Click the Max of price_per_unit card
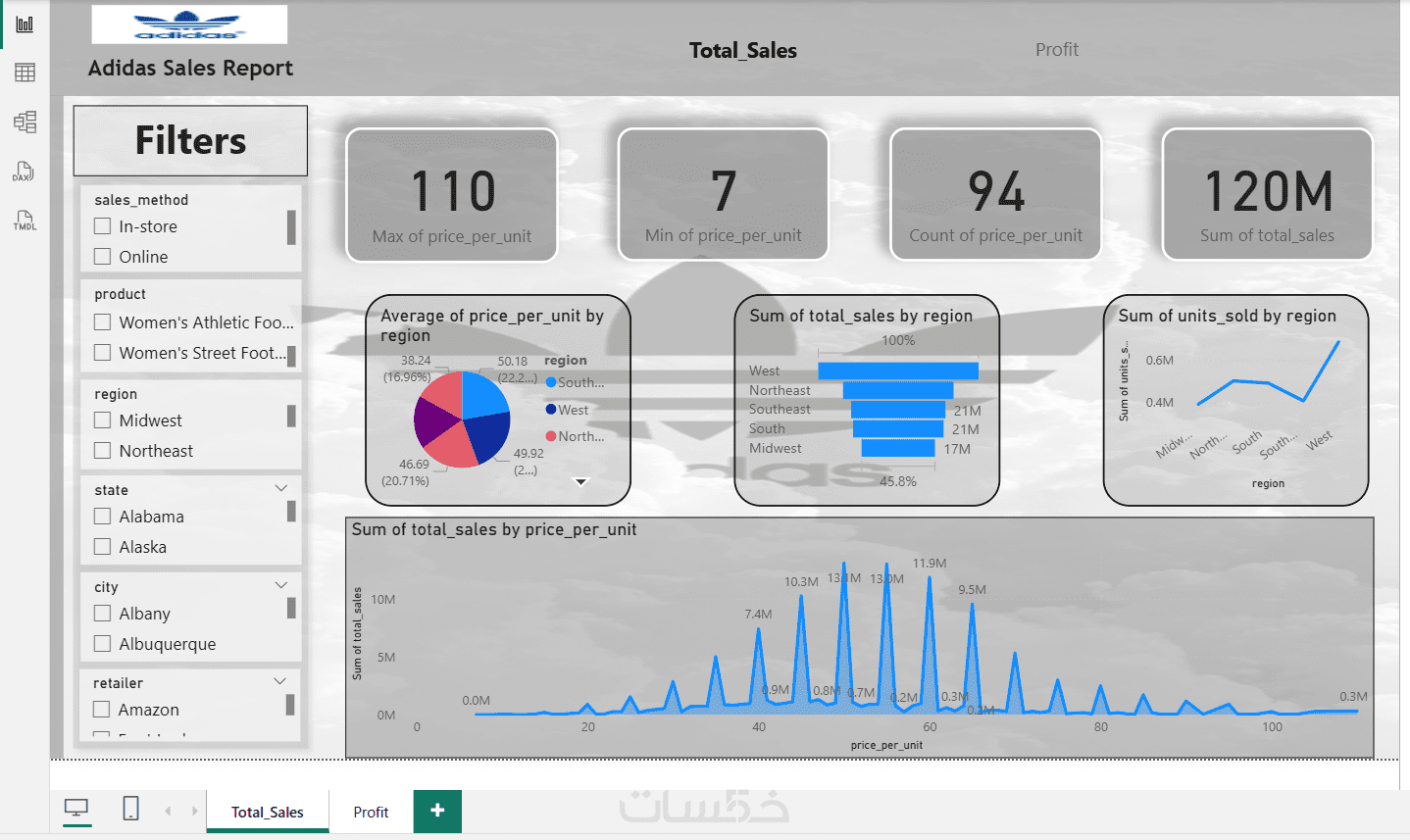Screen dimensions: 1410x840 tap(452, 195)
